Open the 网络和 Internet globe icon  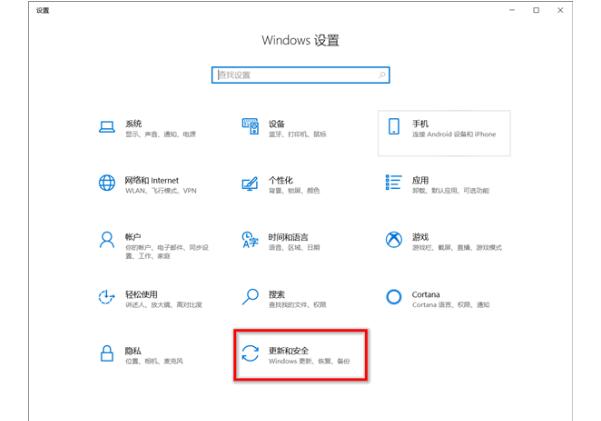pos(107,183)
